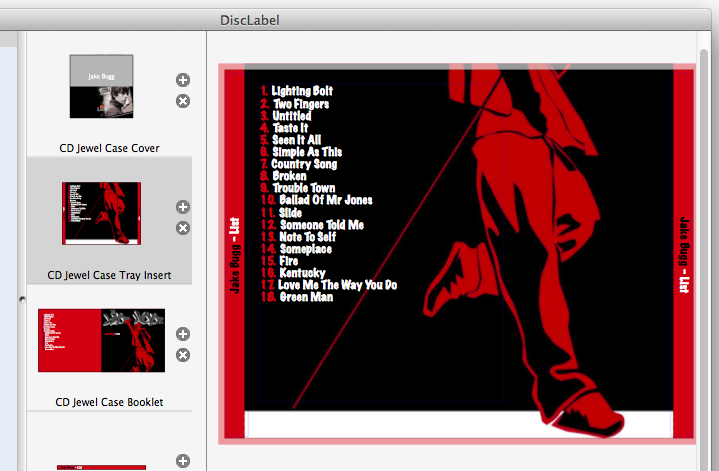Image resolution: width=719 pixels, height=471 pixels.
Task: Click the DiscLabel window title
Action: pyautogui.click(x=249, y=20)
